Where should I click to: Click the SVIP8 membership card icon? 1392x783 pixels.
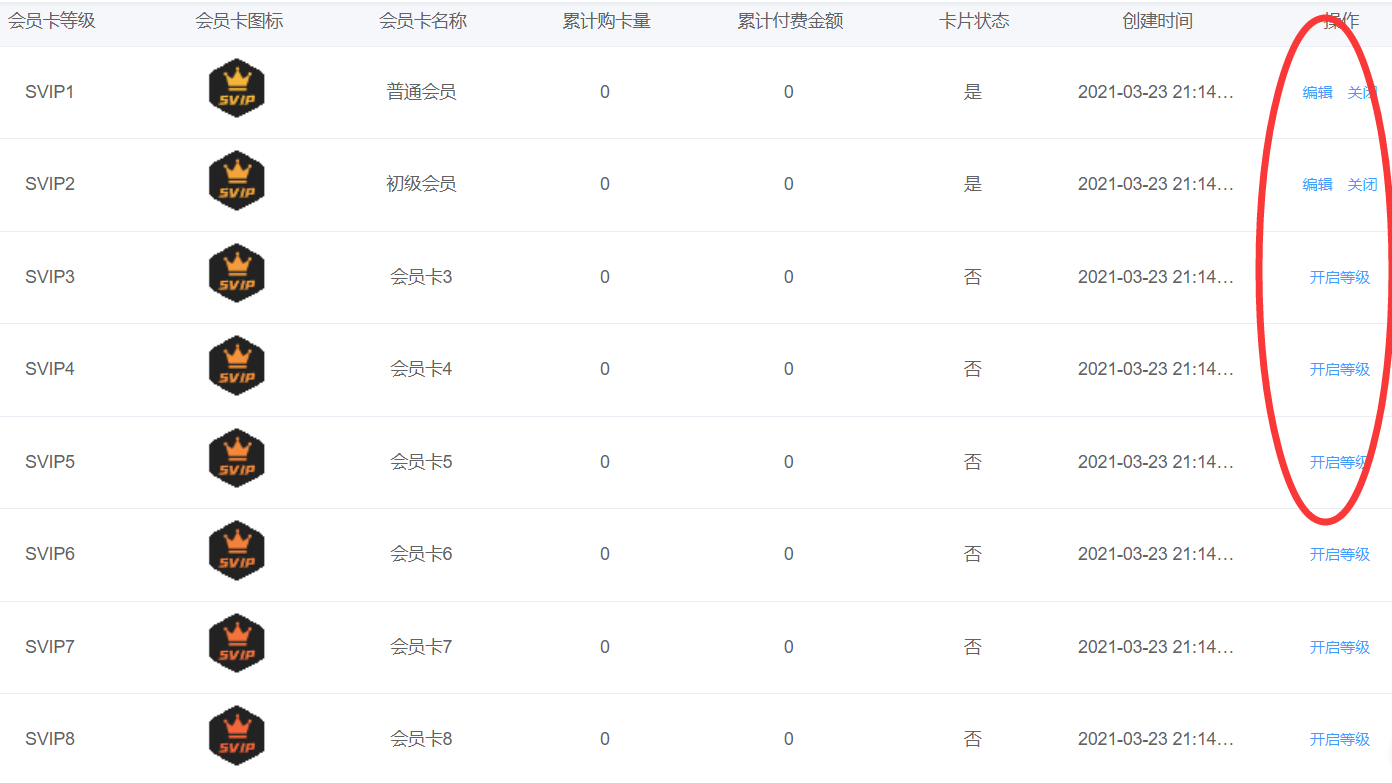[x=237, y=735]
